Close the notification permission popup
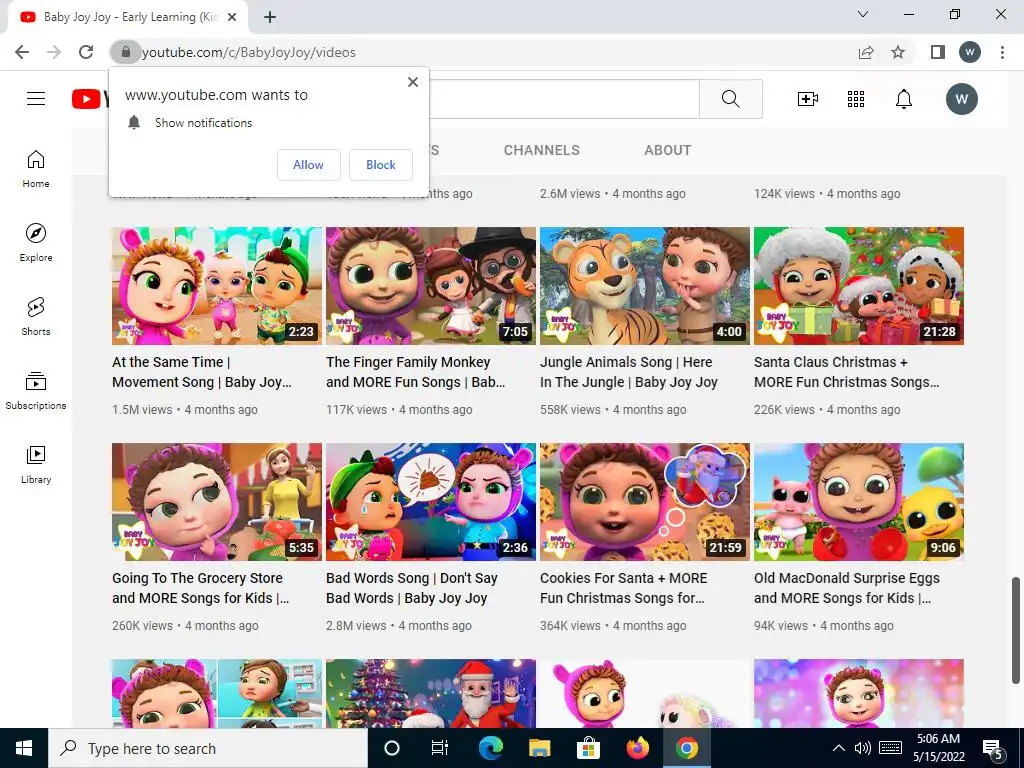This screenshot has width=1024, height=768. click(413, 82)
